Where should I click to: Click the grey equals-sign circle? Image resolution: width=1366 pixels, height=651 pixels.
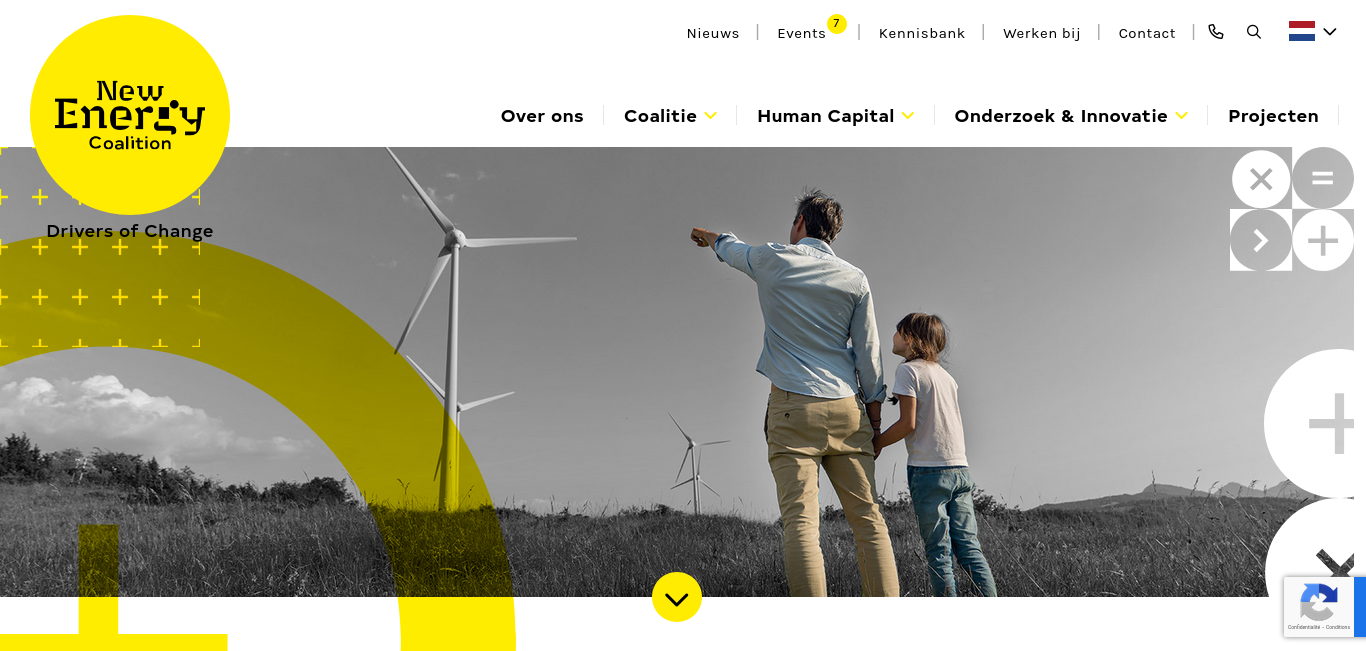(x=1323, y=178)
